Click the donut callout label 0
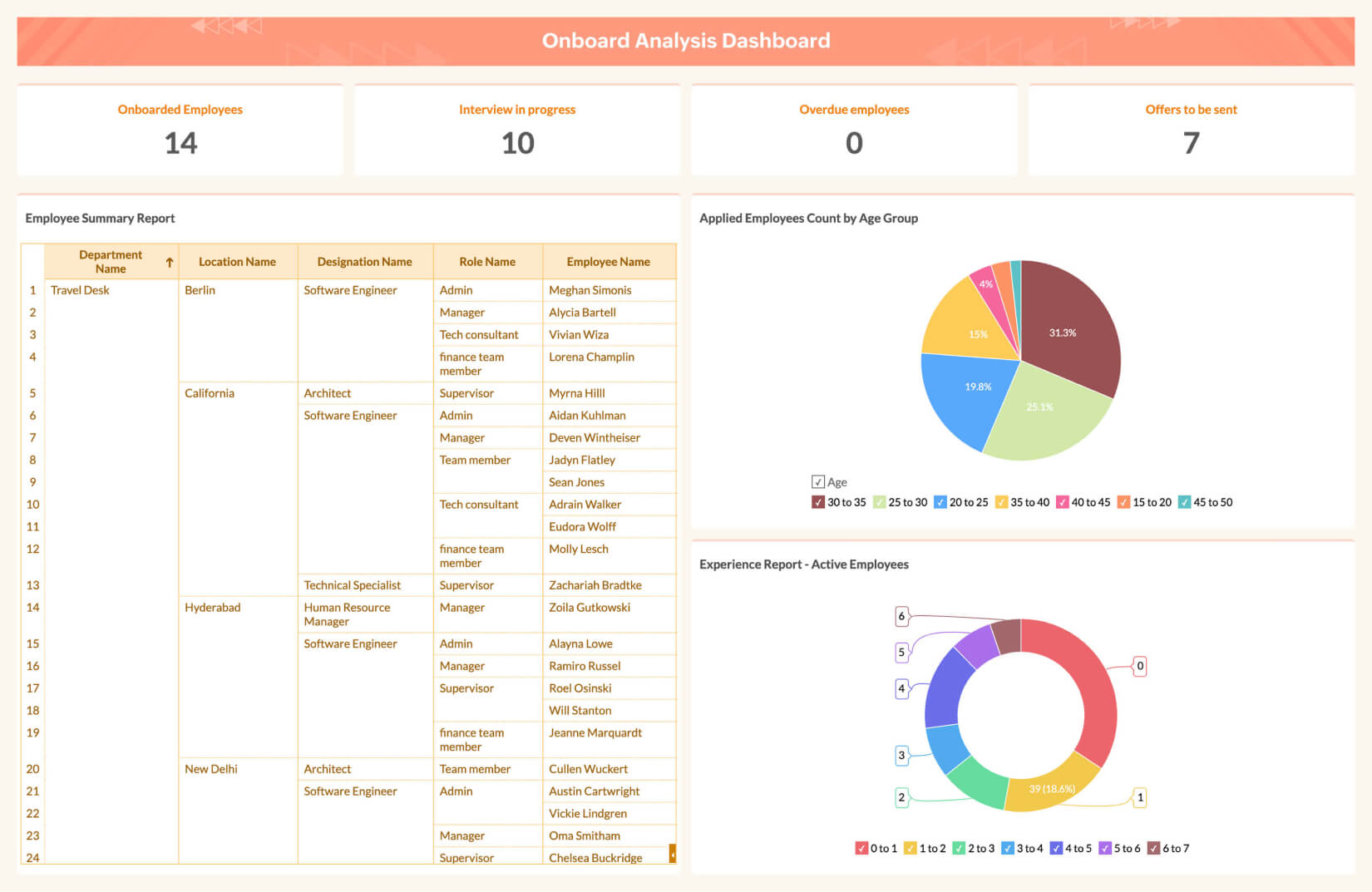Image resolution: width=1372 pixels, height=892 pixels. 1140,666
